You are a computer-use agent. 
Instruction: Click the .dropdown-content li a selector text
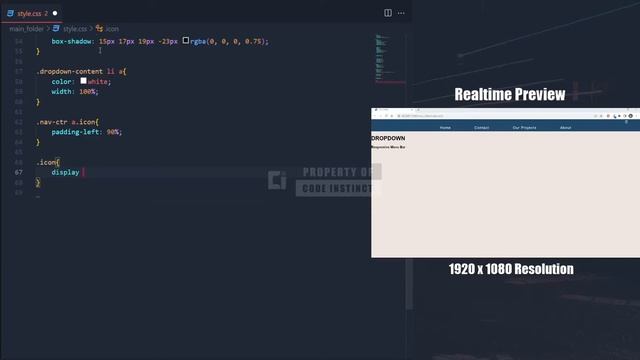(81, 71)
